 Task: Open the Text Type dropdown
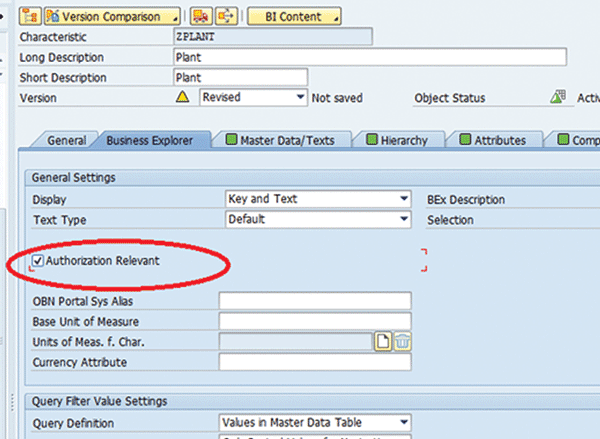403,219
